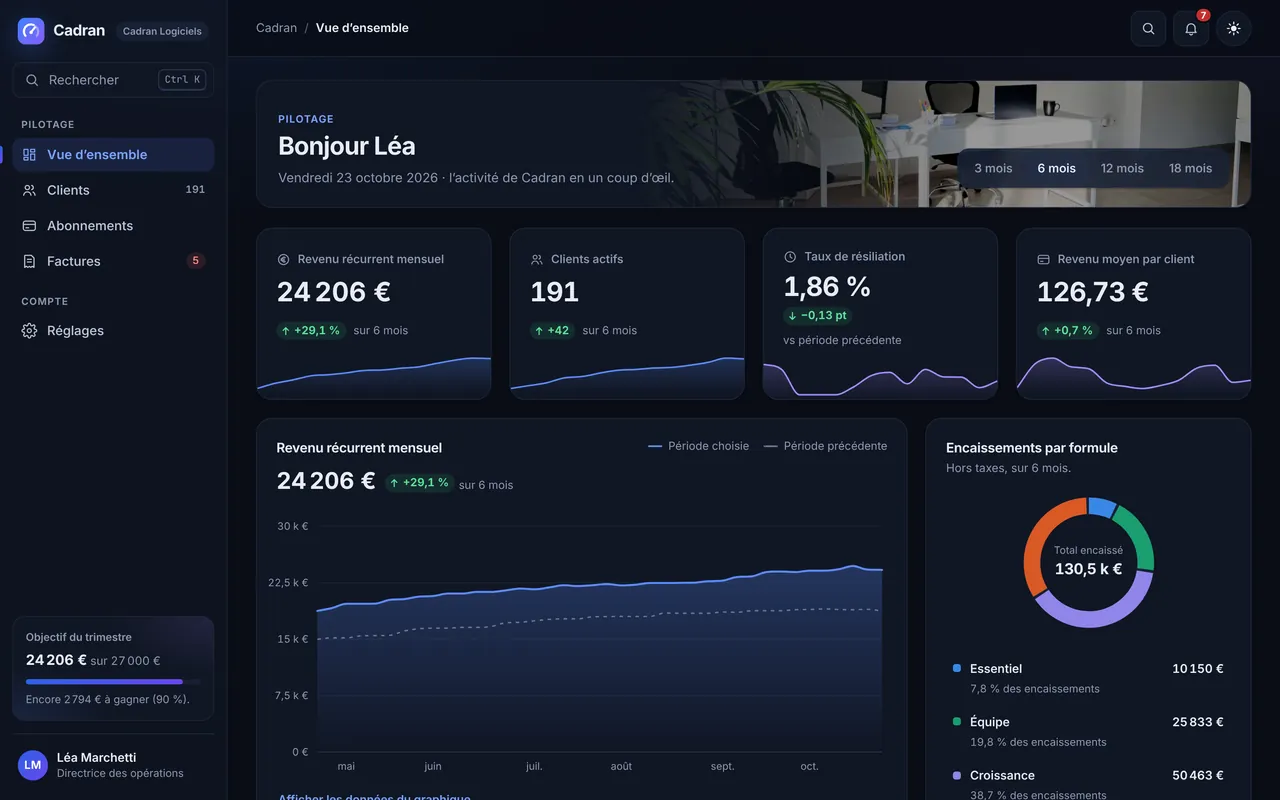Toggle light theme with sun icon
Screen dimensions: 1280x800
pos(1234,29)
